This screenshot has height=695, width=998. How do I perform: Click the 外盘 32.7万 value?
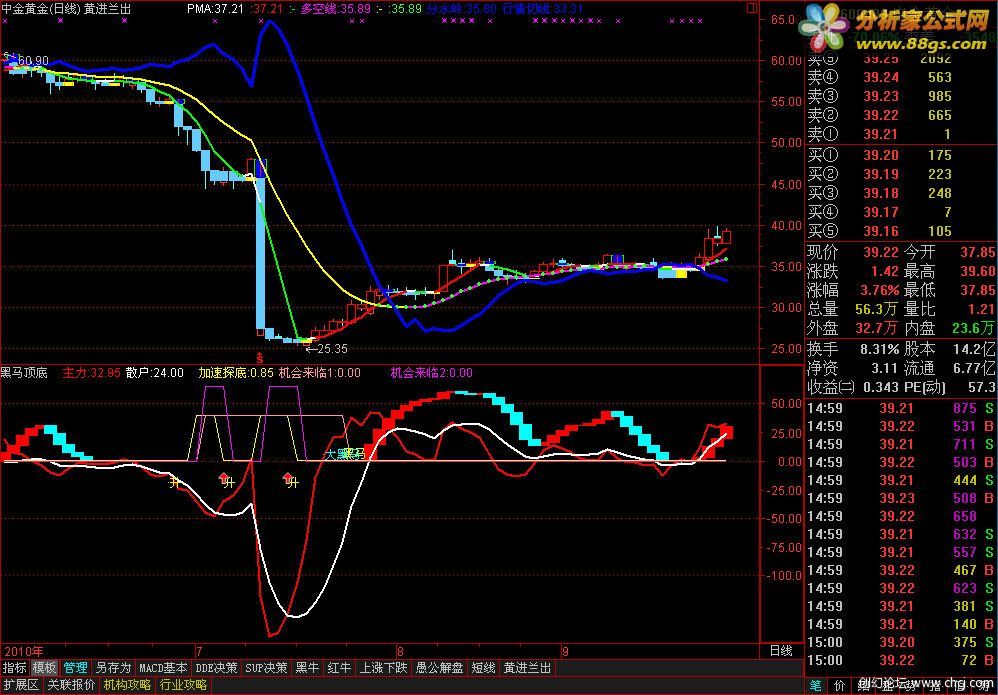(878, 328)
